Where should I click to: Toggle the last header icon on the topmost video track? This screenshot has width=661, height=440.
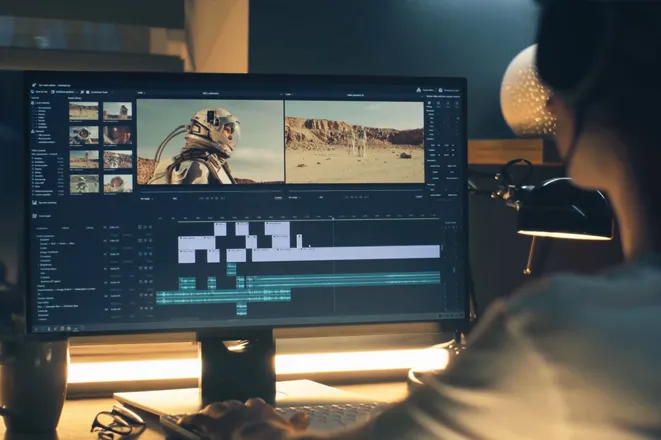coord(150,227)
